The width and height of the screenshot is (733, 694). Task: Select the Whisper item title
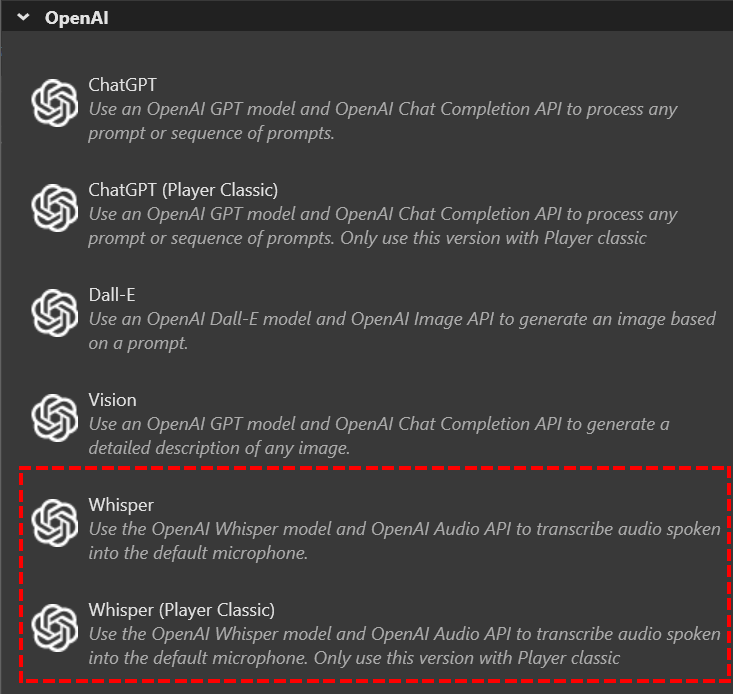pyautogui.click(x=121, y=505)
